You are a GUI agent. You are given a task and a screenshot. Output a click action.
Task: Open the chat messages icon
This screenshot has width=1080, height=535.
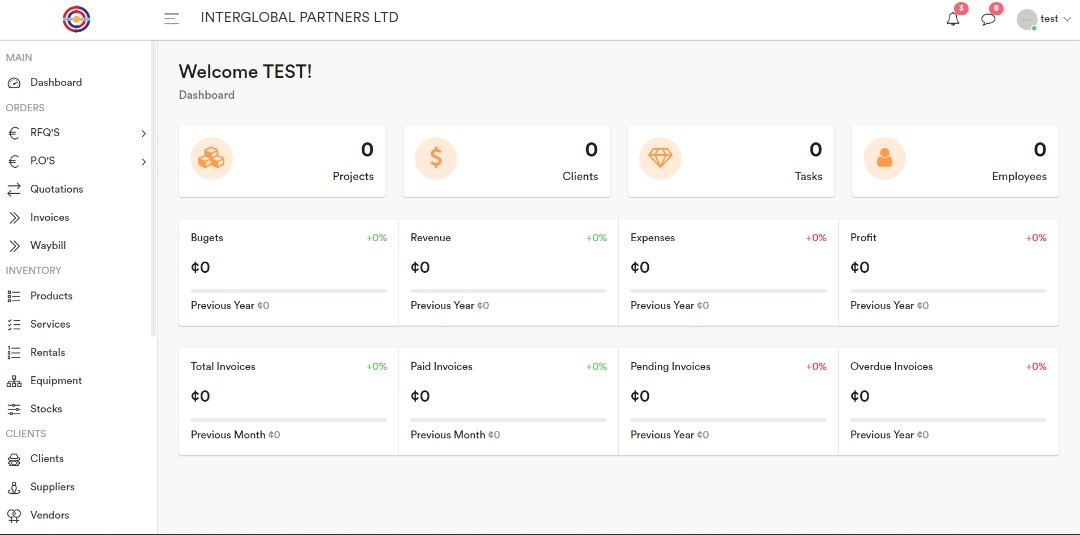(x=988, y=19)
